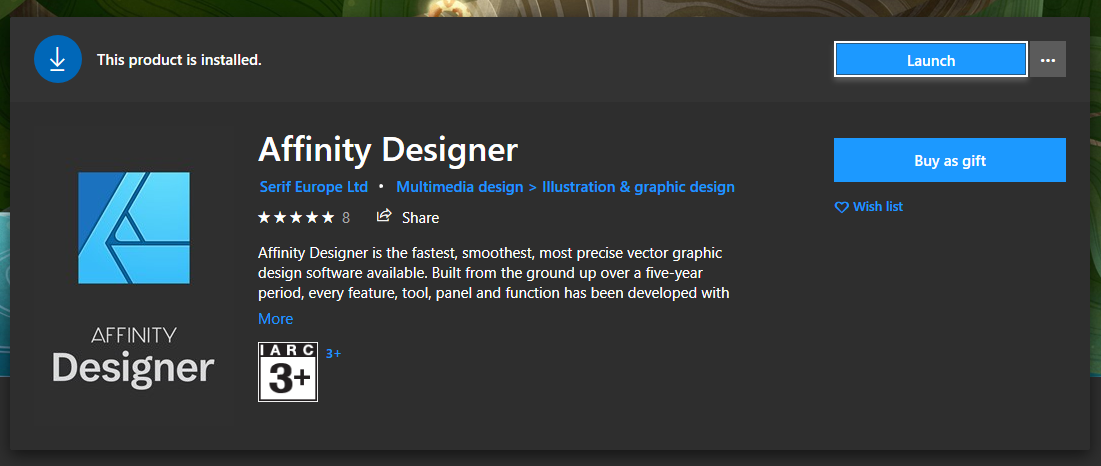Click the app description paragraph
Image resolution: width=1101 pixels, height=466 pixels.
pos(494,273)
